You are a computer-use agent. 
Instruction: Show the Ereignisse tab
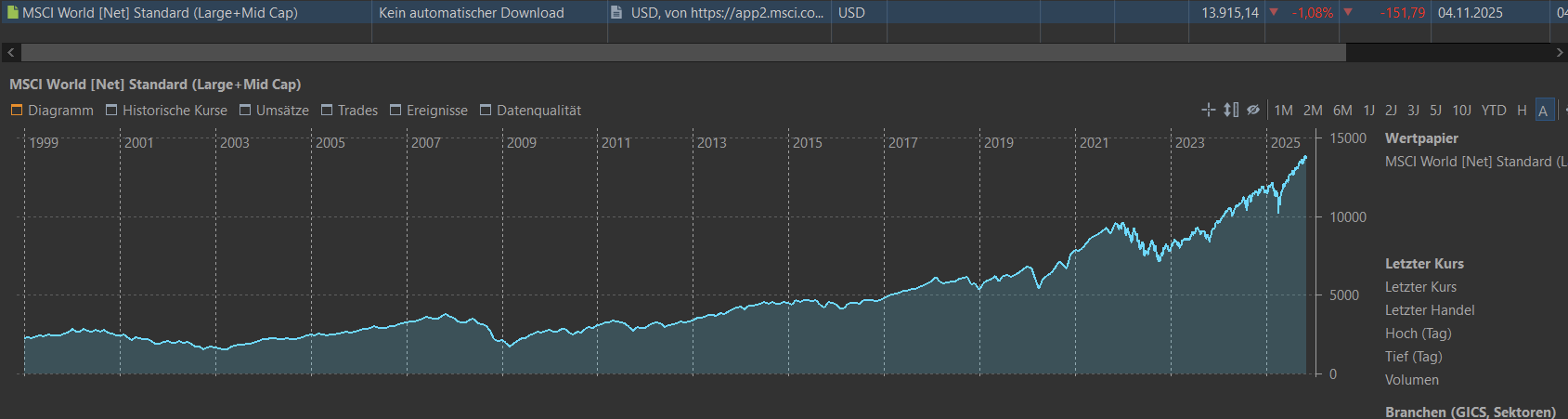click(428, 111)
